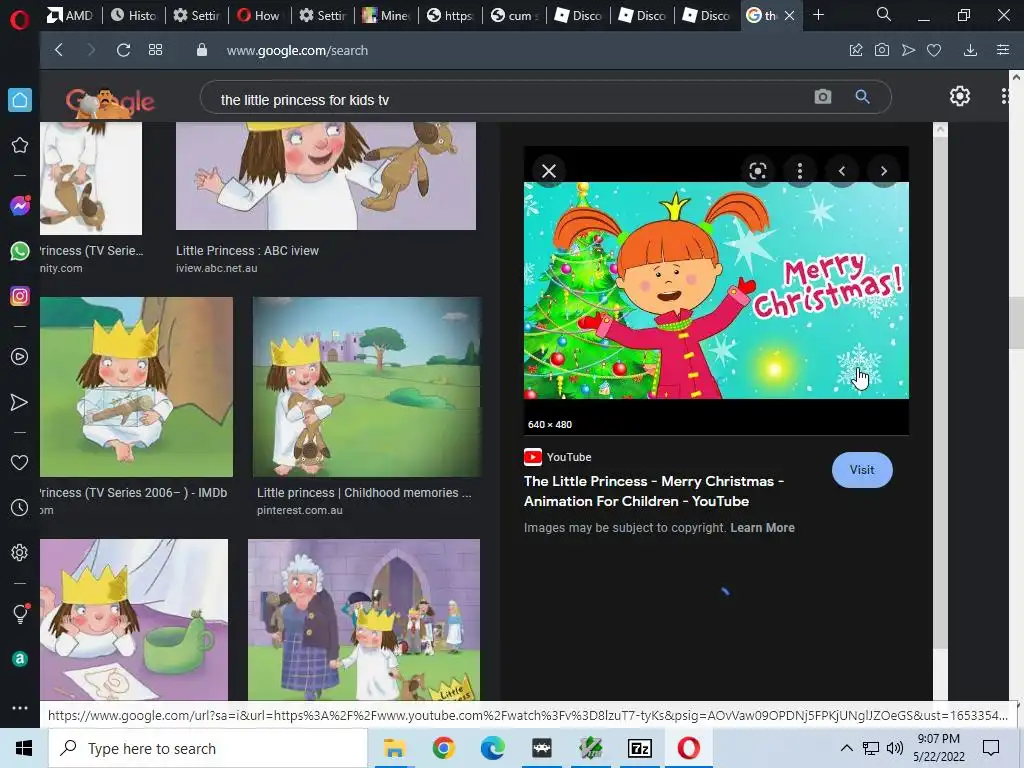Select thumbnail with grandmother in tartan skirt
The height and width of the screenshot is (768, 1024).
coord(364,620)
